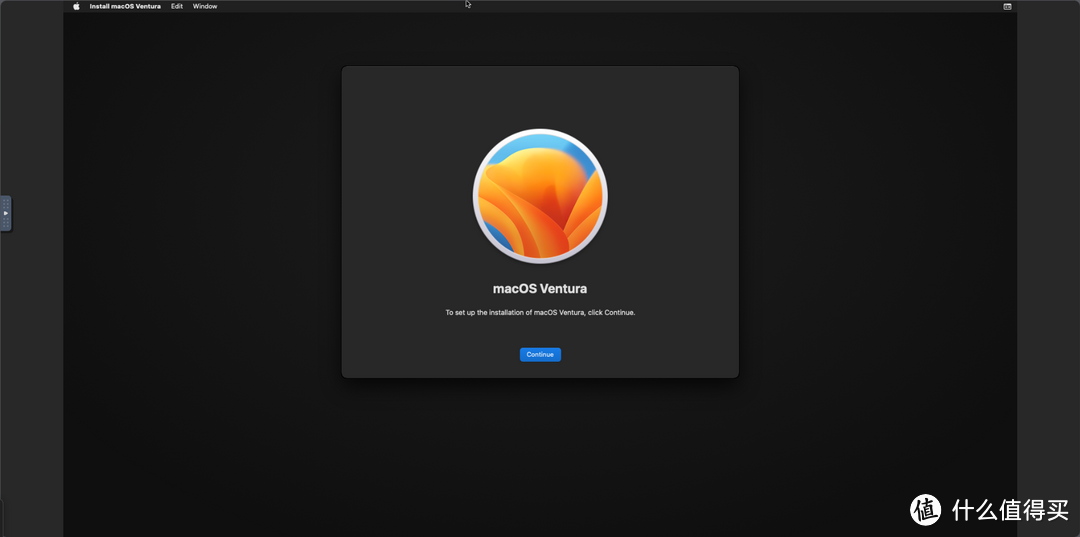
Task: Open the Window menu
Action: [x=205, y=6]
